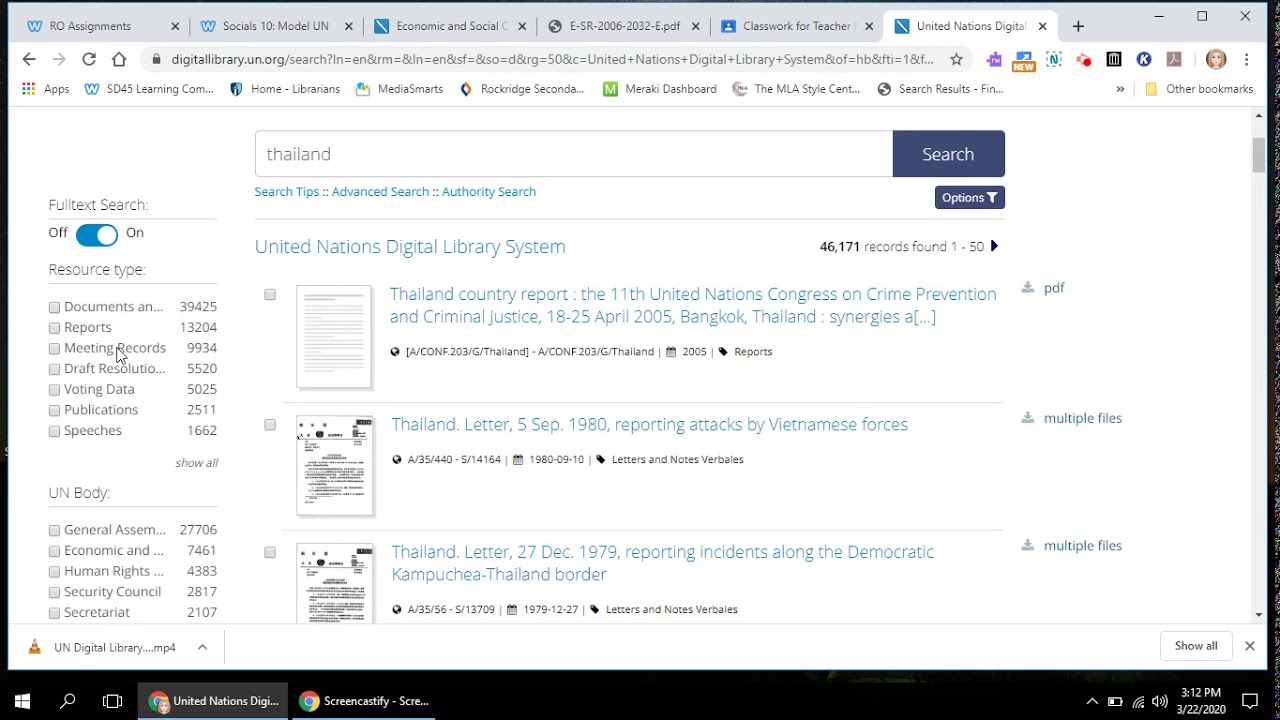Show hidden tray icons with the up arrow
Screen dimensions: 1280x720
coord(1092,701)
